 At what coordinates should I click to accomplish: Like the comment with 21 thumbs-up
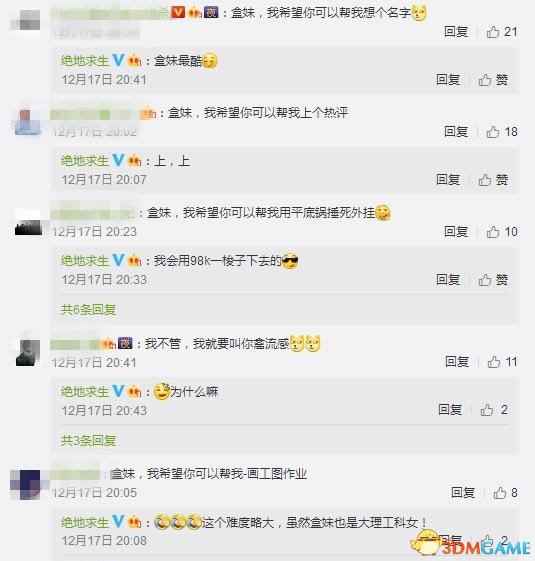502,32
